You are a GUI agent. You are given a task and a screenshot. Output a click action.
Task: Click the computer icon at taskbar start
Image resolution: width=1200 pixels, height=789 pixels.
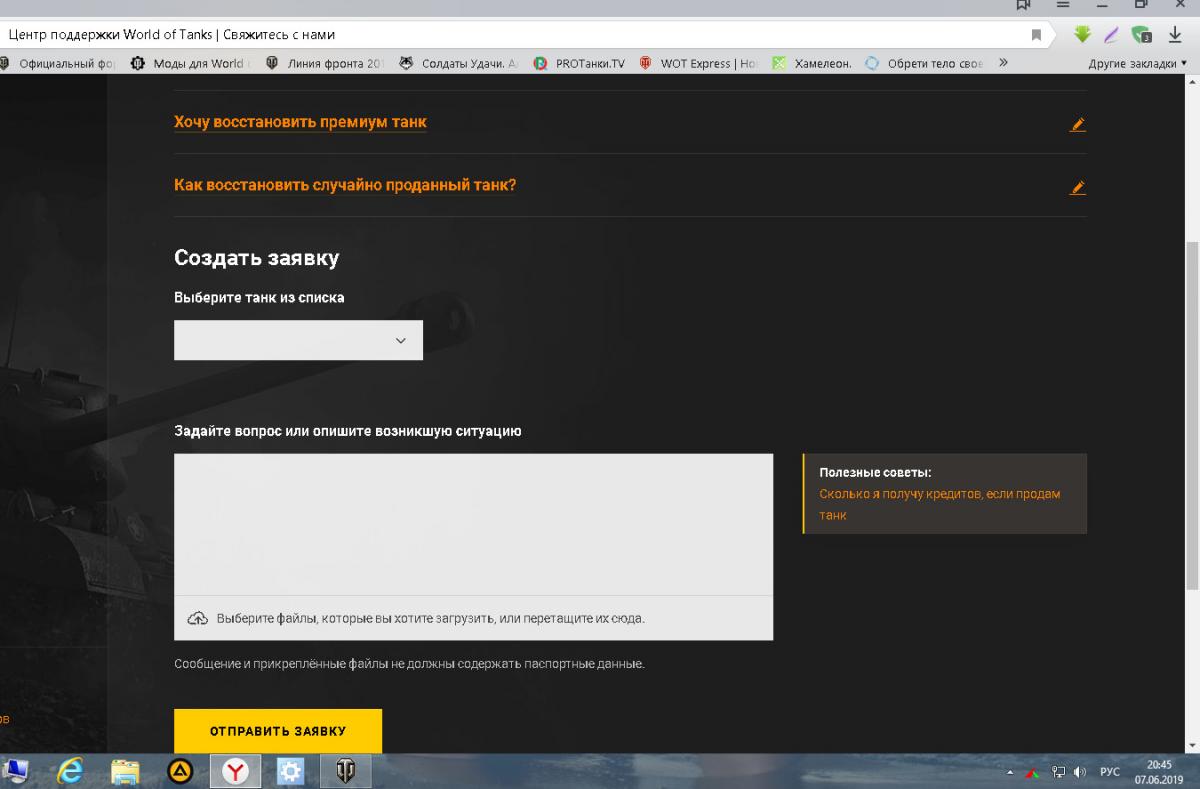14,771
